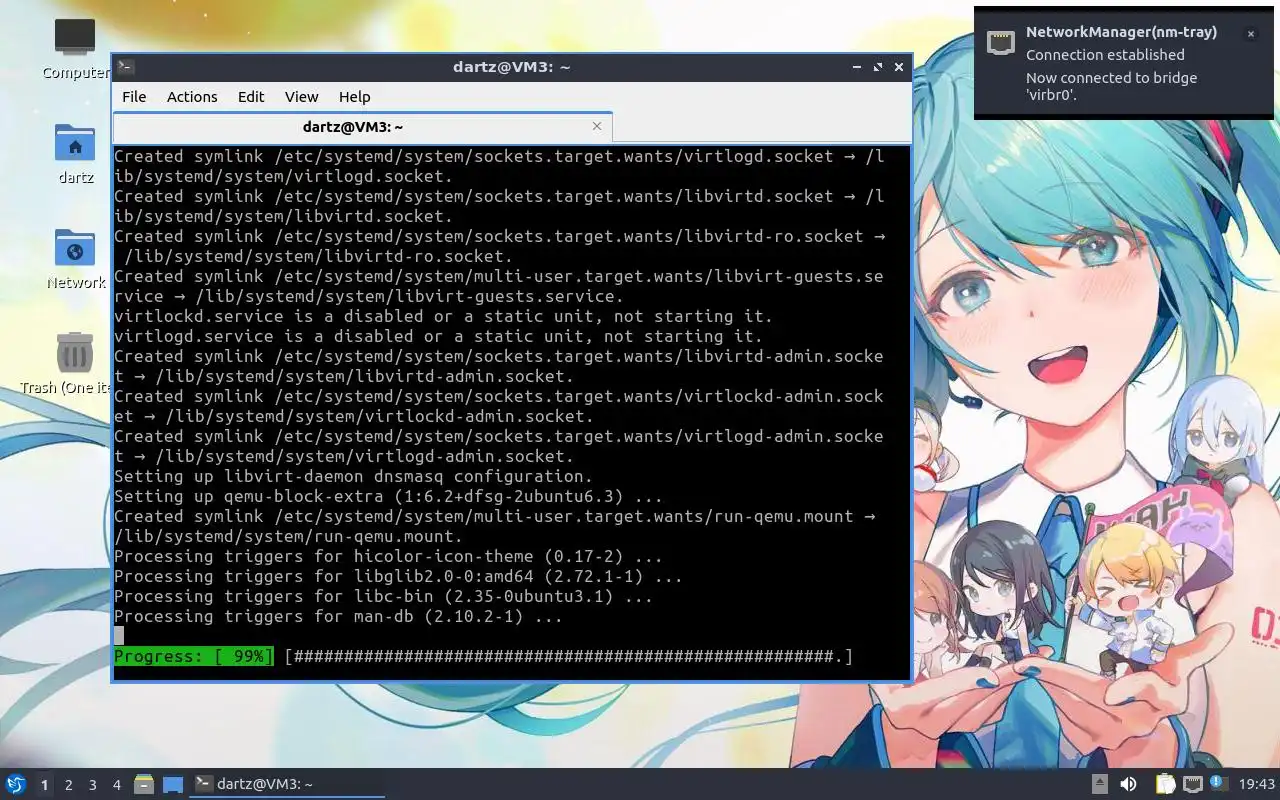Open the terminal Actions menu

coord(192,96)
